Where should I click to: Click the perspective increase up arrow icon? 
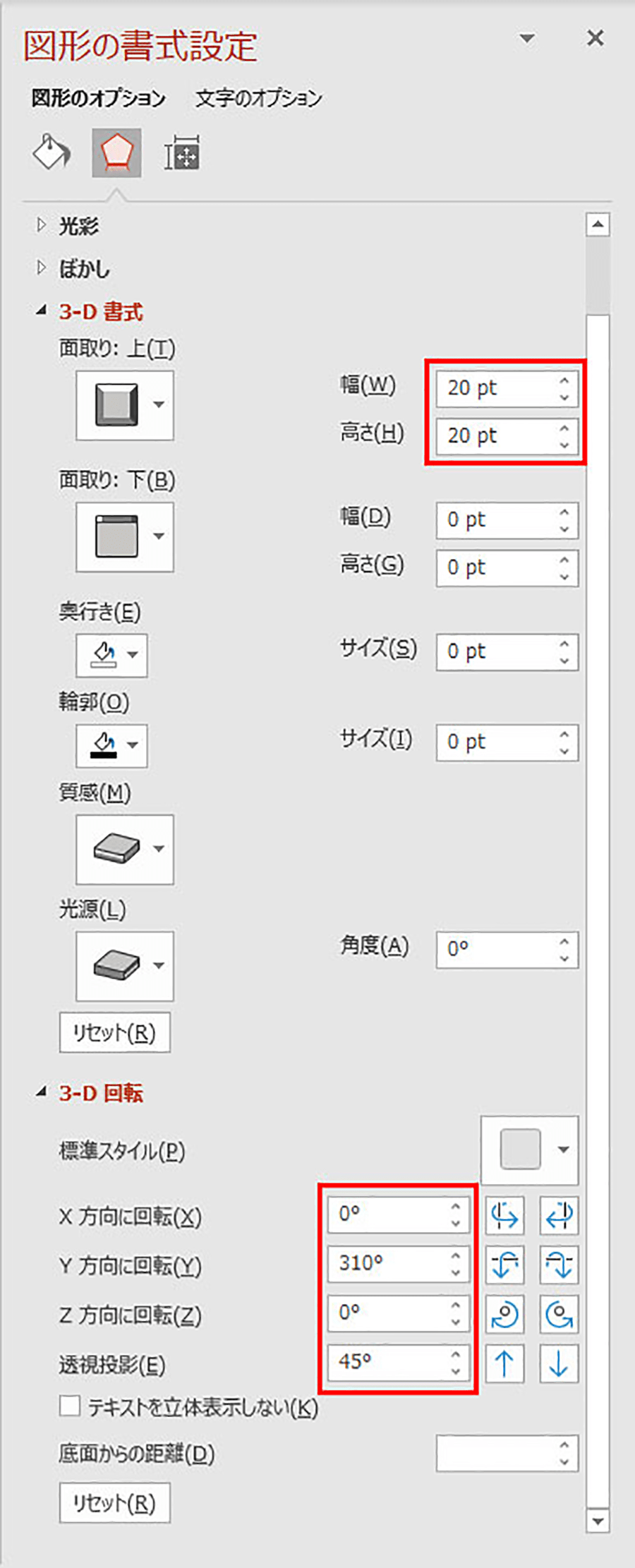point(504,1363)
